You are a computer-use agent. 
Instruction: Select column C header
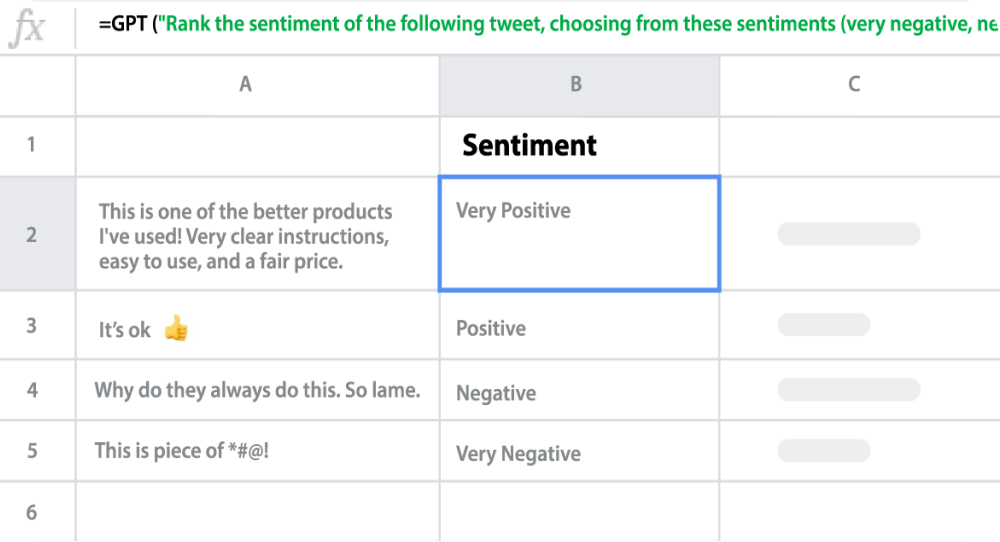pos(853,85)
